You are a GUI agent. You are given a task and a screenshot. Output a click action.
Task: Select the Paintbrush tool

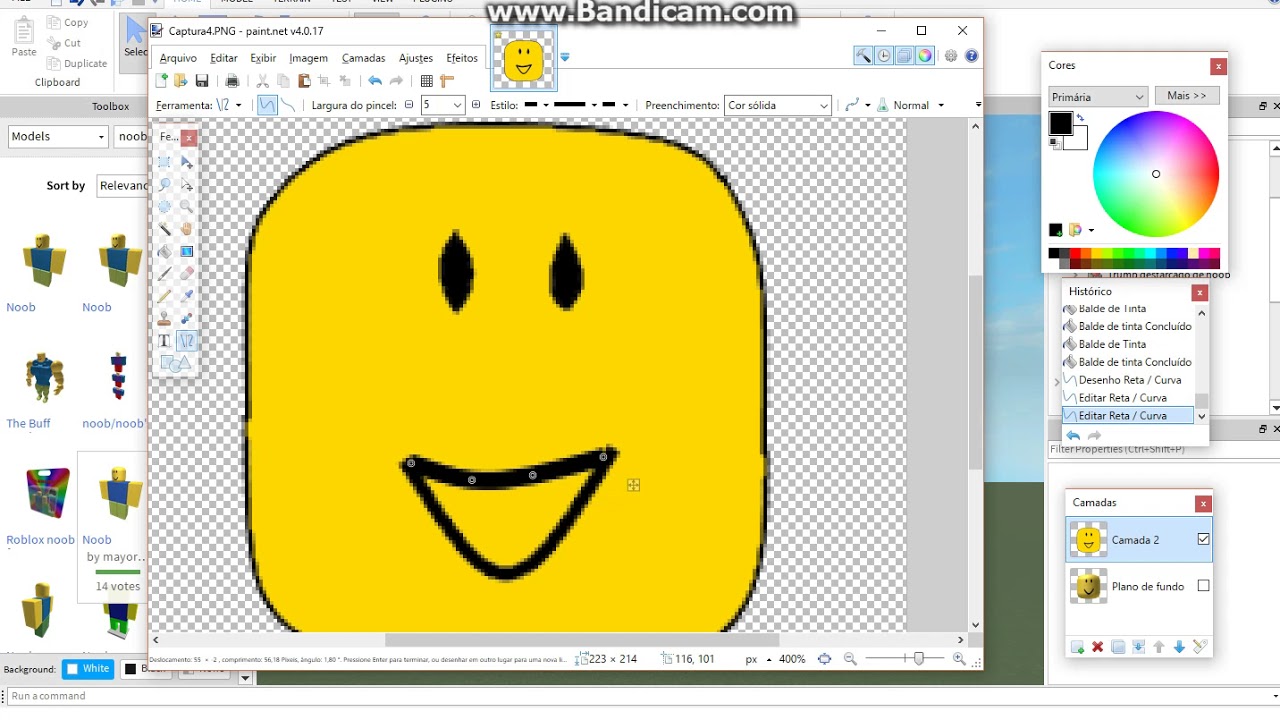(165, 274)
